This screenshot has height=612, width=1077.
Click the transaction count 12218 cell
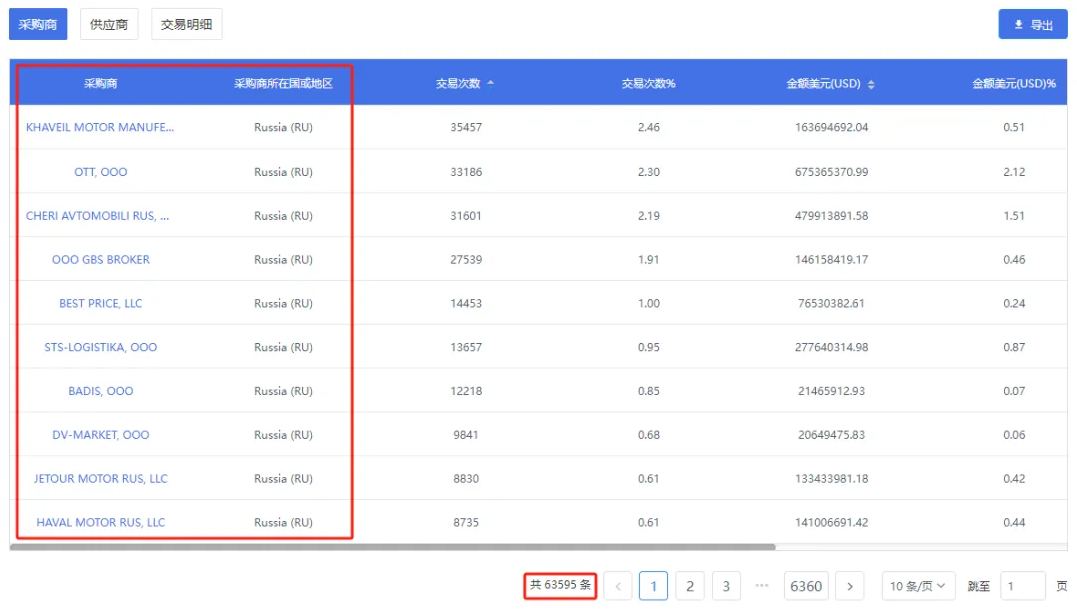[x=466, y=391]
